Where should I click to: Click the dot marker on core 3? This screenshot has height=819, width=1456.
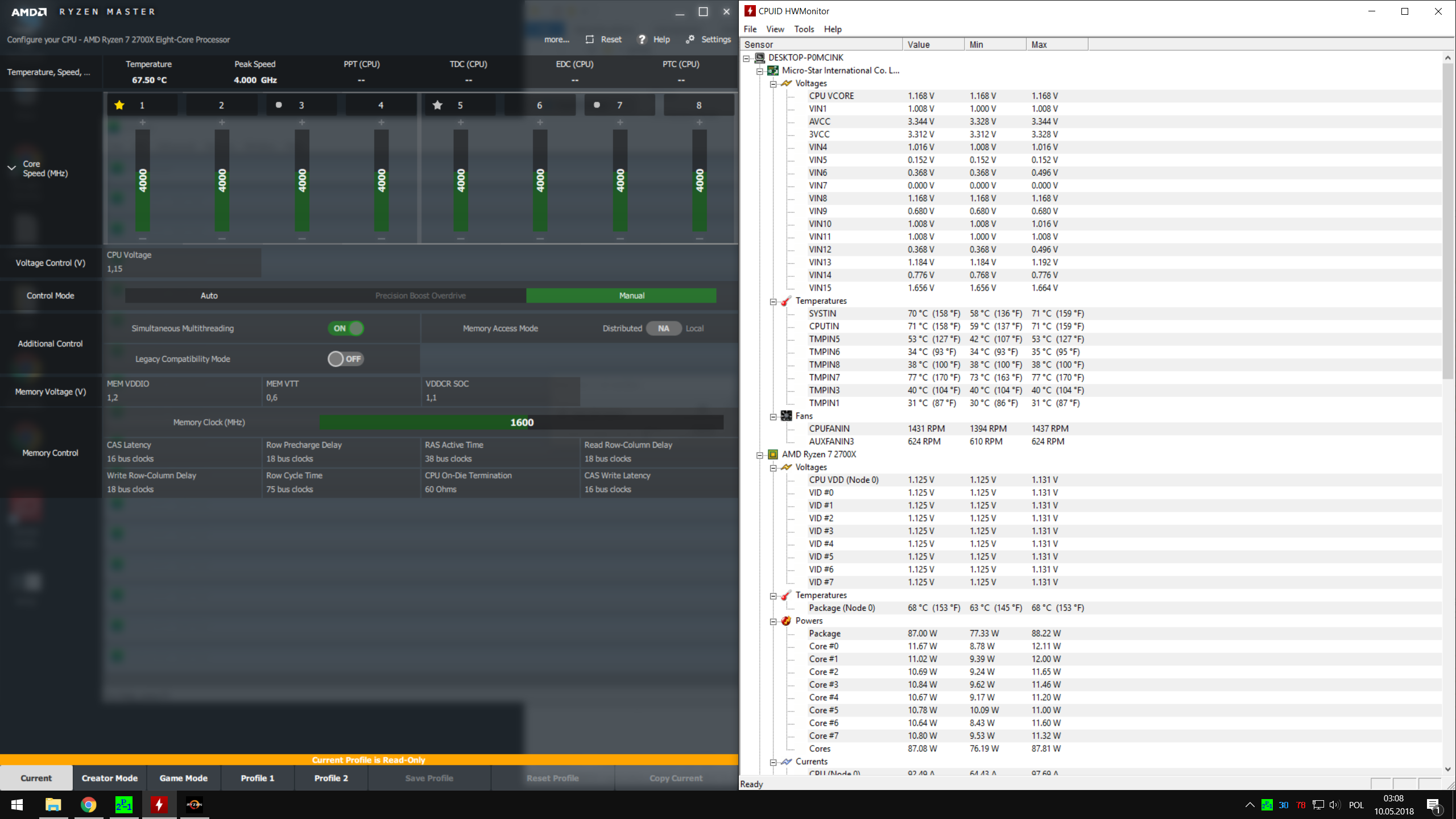279,105
